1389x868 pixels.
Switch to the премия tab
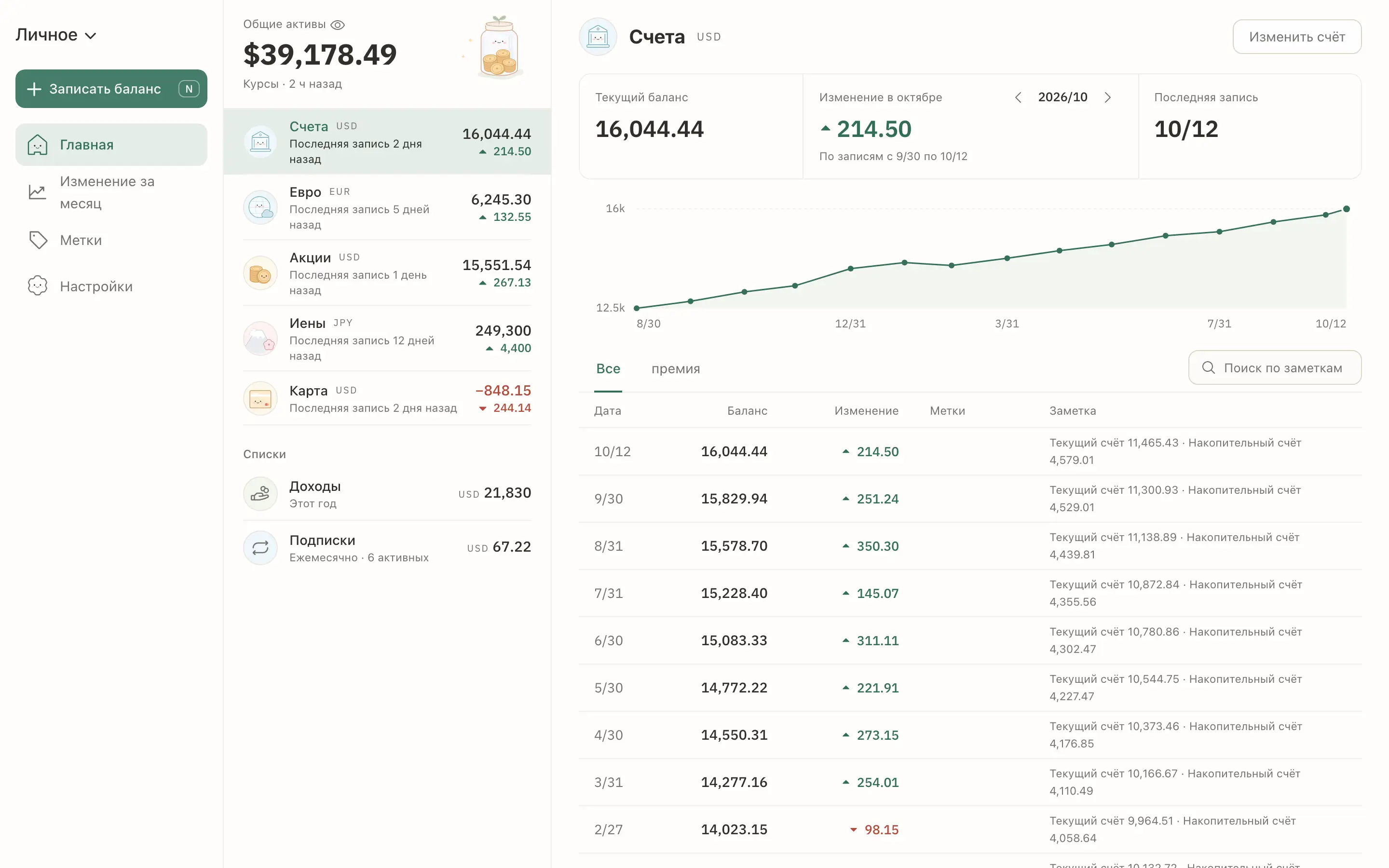tap(676, 368)
